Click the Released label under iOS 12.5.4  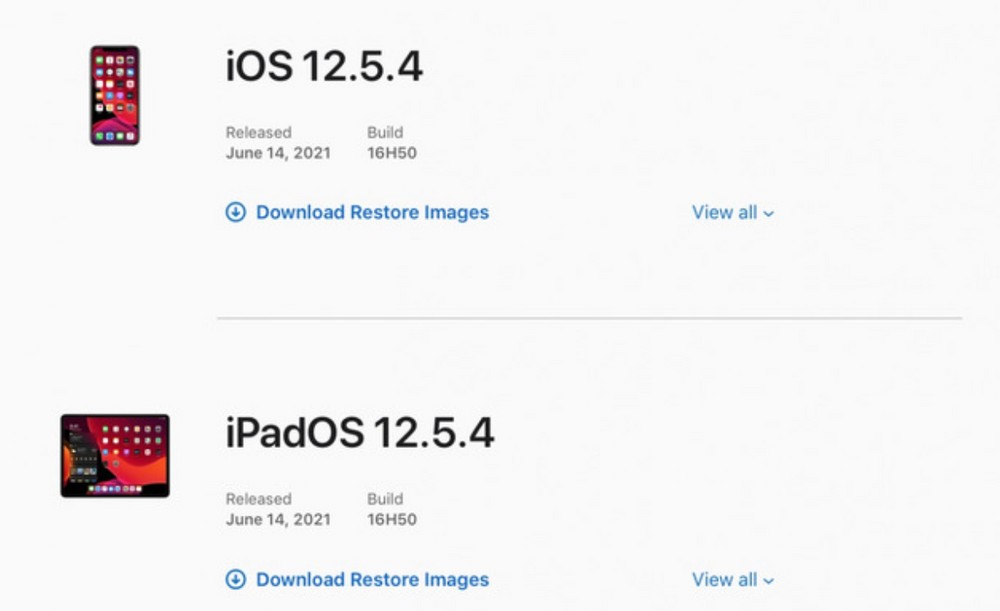pos(258,133)
